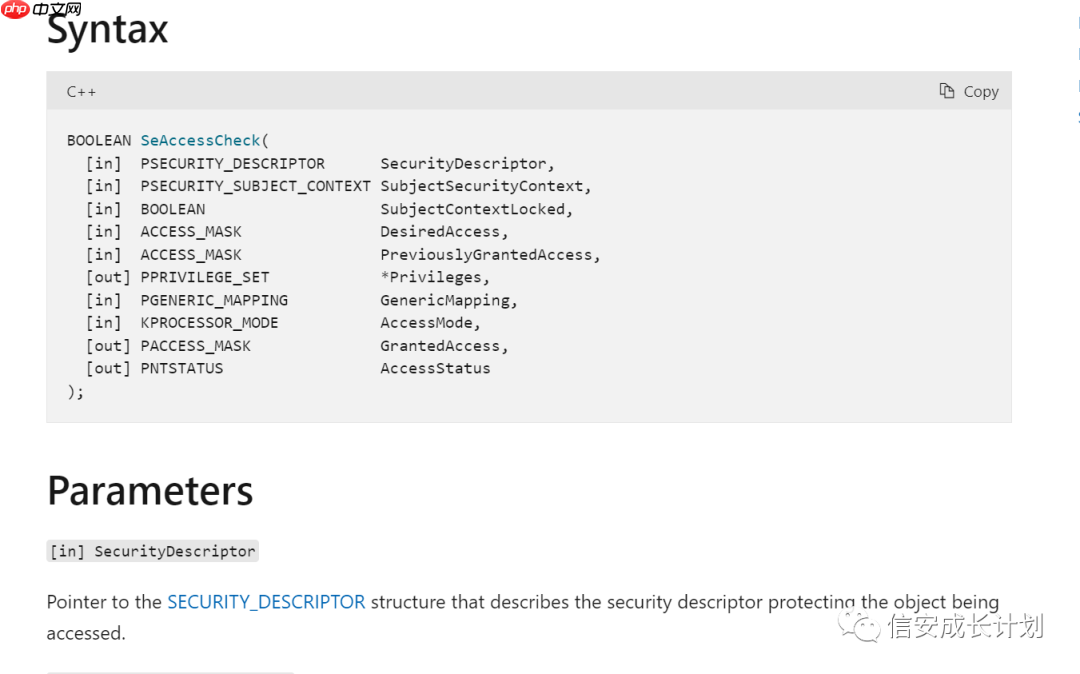
Task: Click the GrantedAccess parameter in code
Action: [x=444, y=346]
